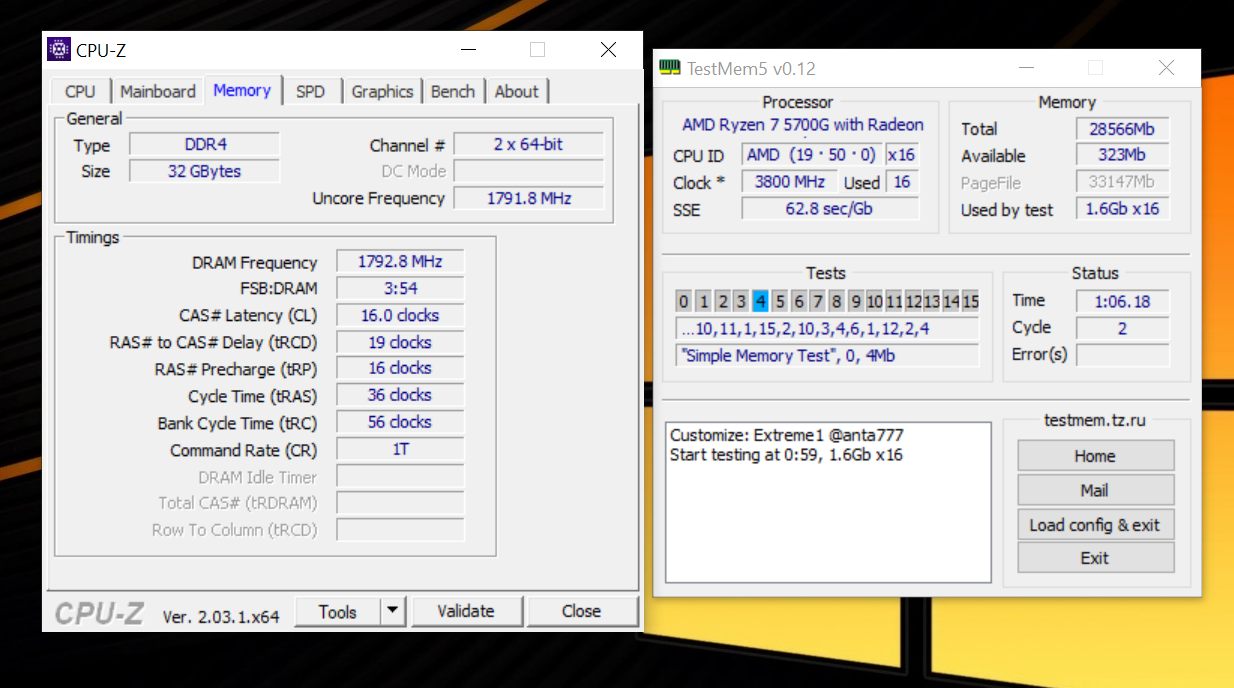This screenshot has width=1234, height=688.
Task: Click tRCD 19 clocks value
Action: tap(400, 342)
